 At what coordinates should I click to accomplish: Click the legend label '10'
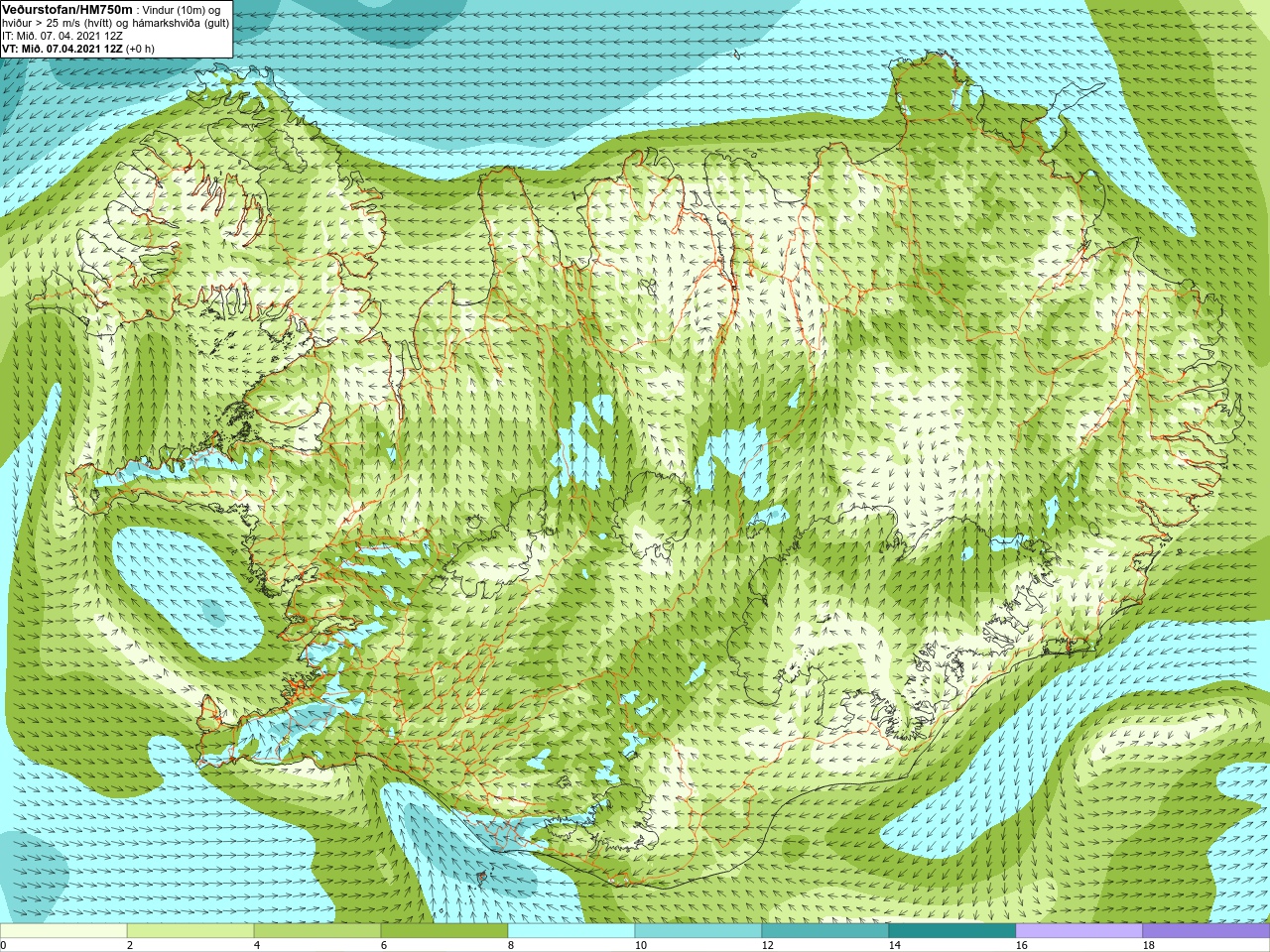(x=640, y=946)
